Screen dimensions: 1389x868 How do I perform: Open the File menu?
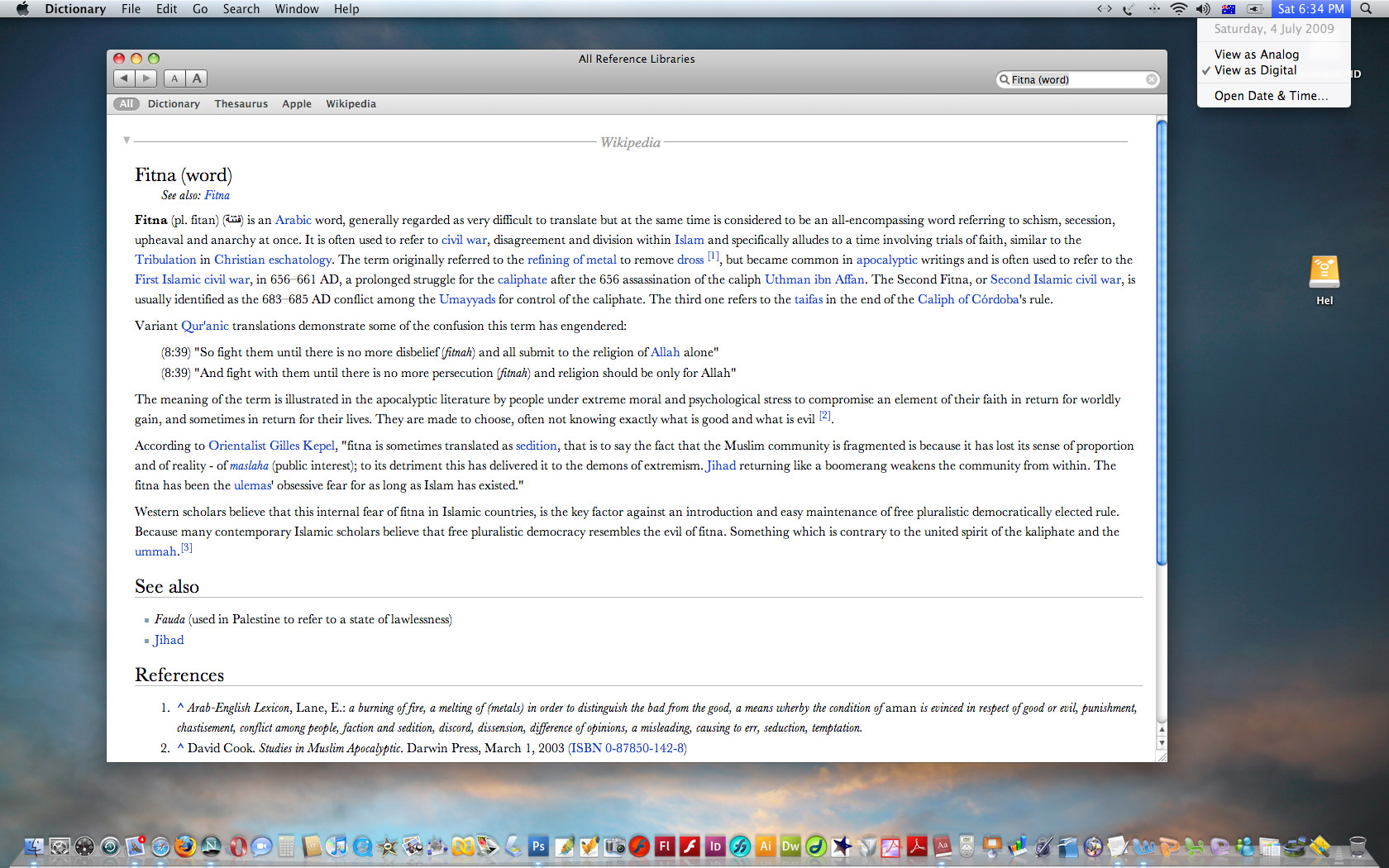coord(131,9)
